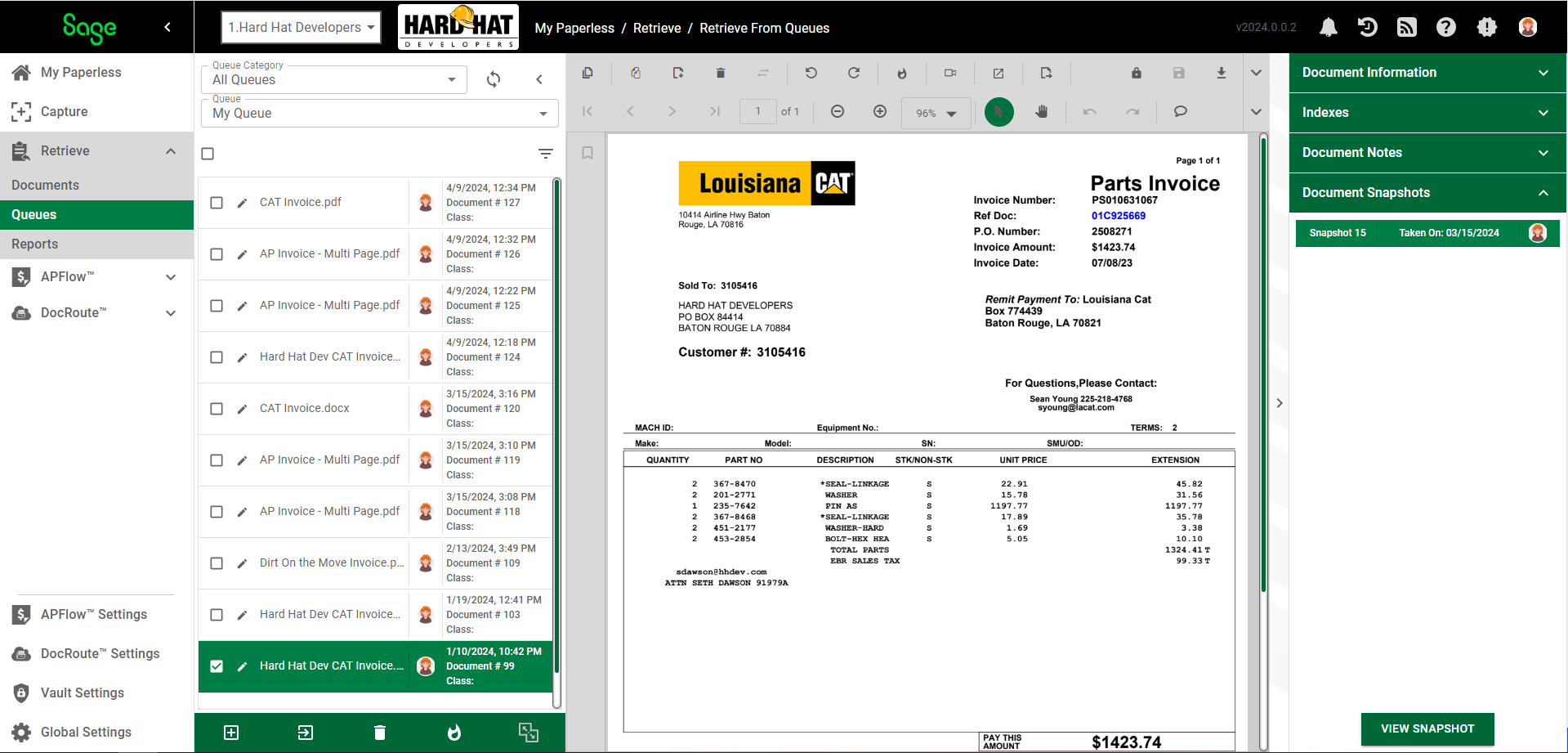Click add document icon in bottom bar
Image resolution: width=1568 pixels, height=753 pixels.
click(x=231, y=733)
